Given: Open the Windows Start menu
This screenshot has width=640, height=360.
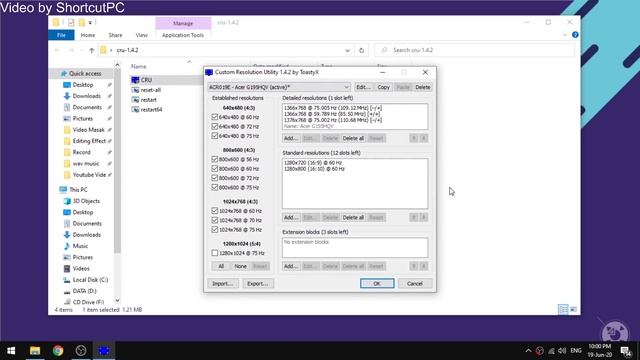Looking at the screenshot, I should click(11, 350).
